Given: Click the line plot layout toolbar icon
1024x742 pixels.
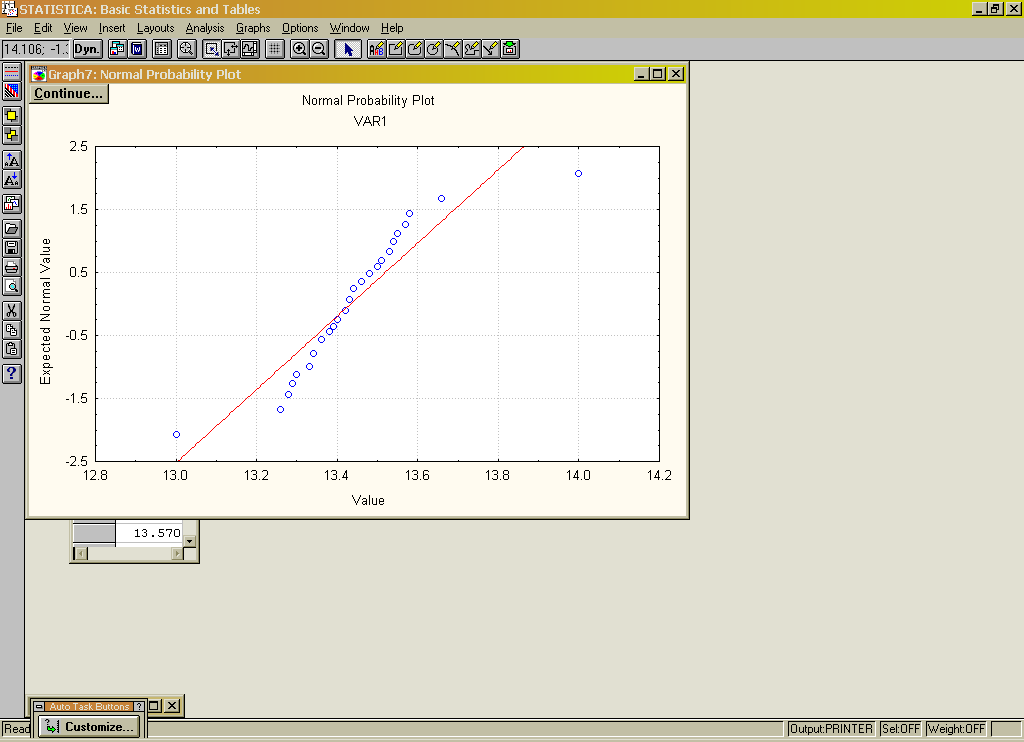Looking at the screenshot, I should pos(250,49).
